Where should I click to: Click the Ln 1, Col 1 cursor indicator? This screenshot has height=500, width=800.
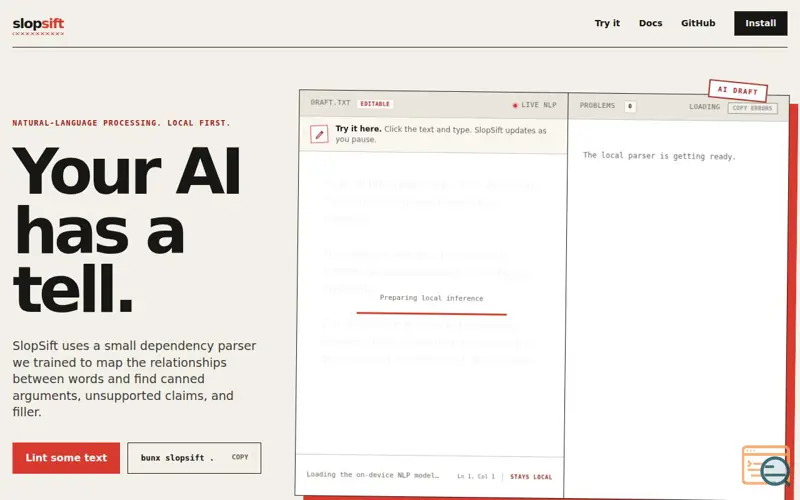pos(476,476)
